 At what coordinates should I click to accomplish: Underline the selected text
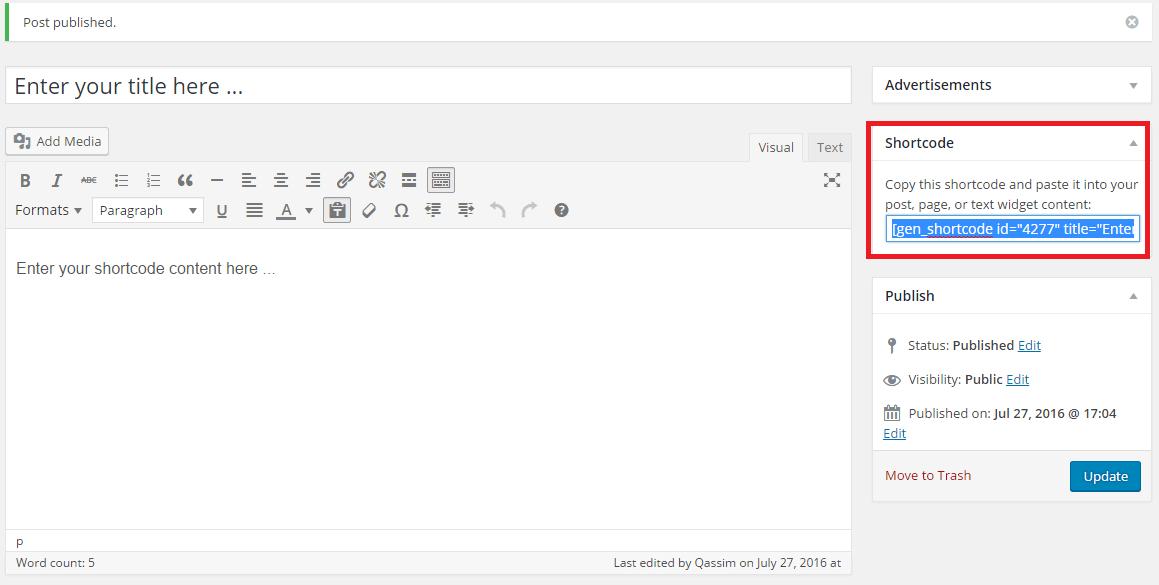point(222,211)
